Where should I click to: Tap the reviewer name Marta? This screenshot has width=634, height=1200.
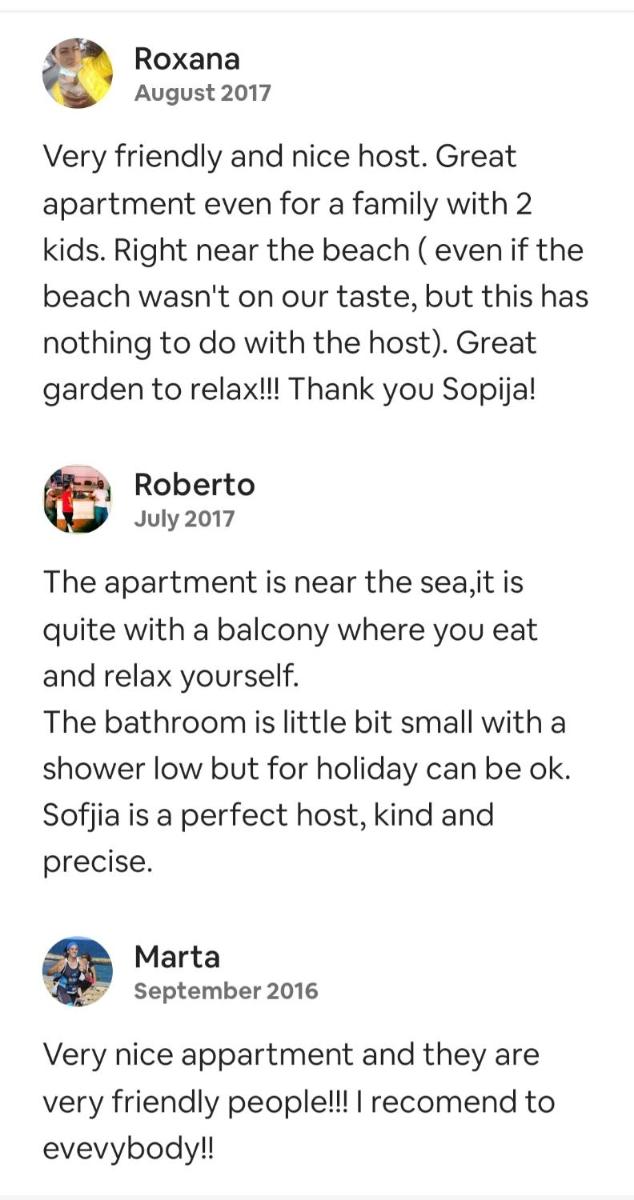click(x=176, y=956)
